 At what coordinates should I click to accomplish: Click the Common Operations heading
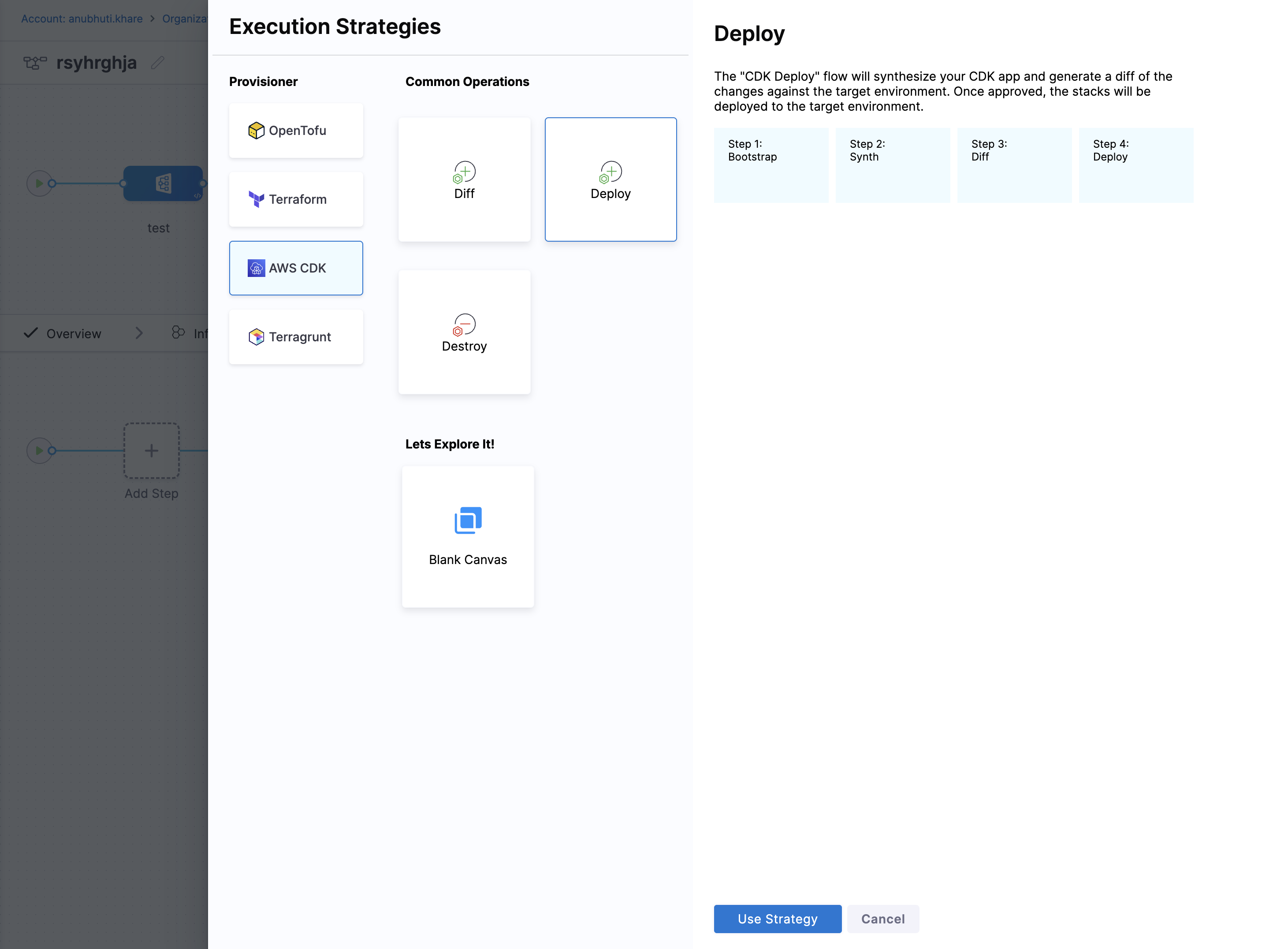click(x=467, y=82)
